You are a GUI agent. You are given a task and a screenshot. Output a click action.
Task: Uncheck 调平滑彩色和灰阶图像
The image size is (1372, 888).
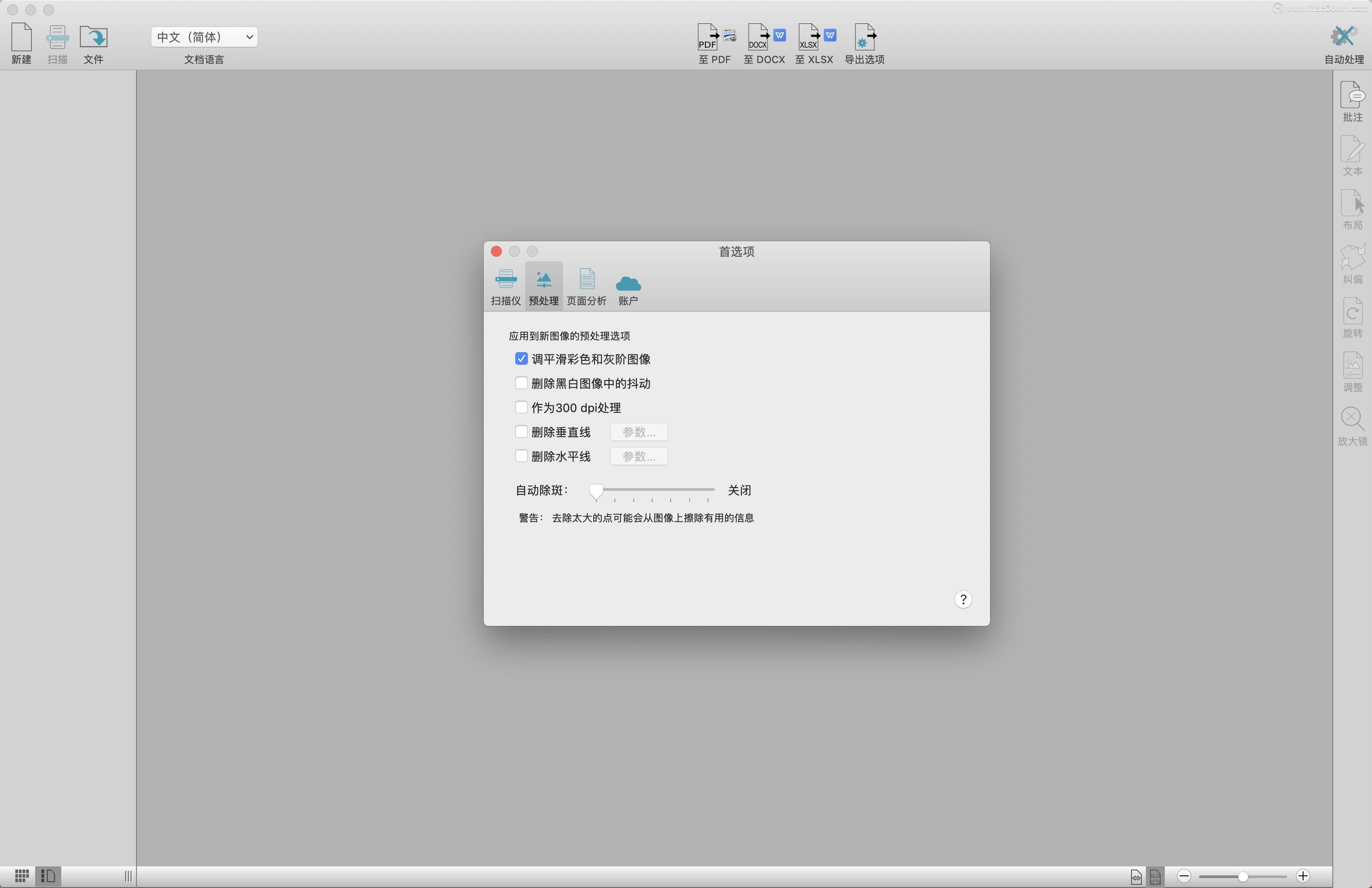(x=521, y=358)
